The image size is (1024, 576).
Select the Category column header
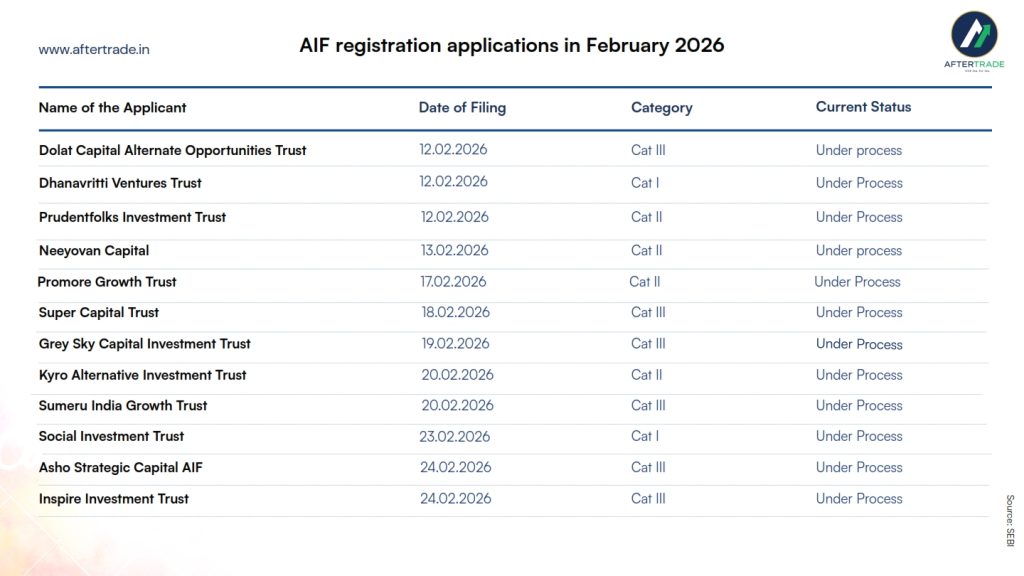[661, 107]
